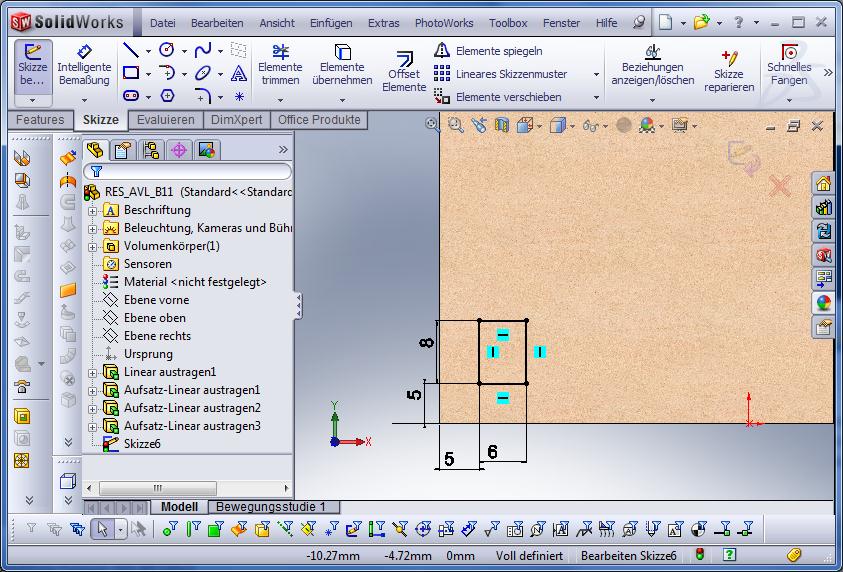Select the Circle sketch tool

pos(166,50)
